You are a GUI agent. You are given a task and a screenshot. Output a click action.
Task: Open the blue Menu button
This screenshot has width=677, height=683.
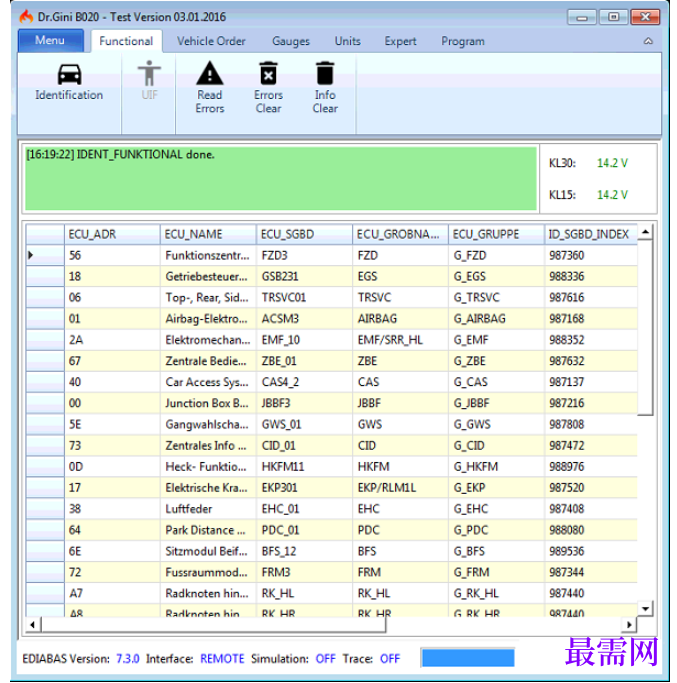coord(51,41)
